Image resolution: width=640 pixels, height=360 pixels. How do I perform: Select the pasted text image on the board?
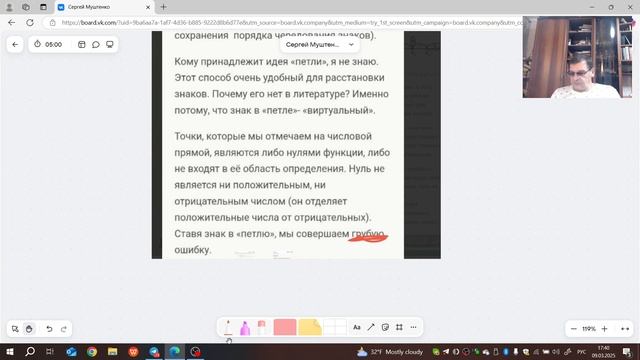point(296,144)
